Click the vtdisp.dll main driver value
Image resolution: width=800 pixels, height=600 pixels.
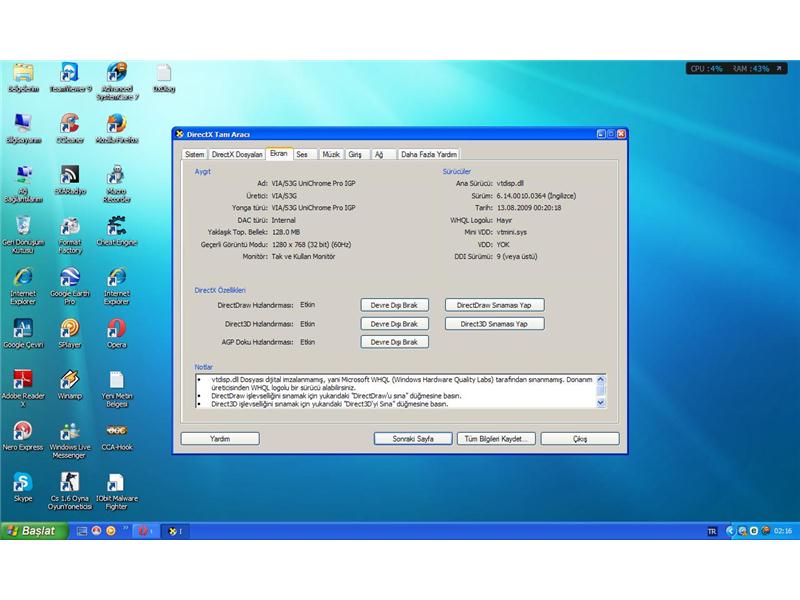point(510,183)
